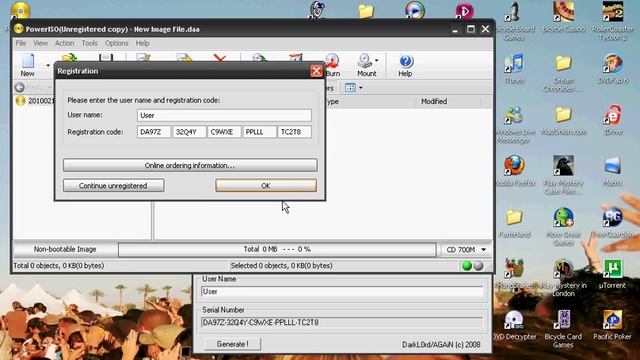Click the fifth code field TC2T8
This screenshot has height=360, width=640.
point(294,132)
